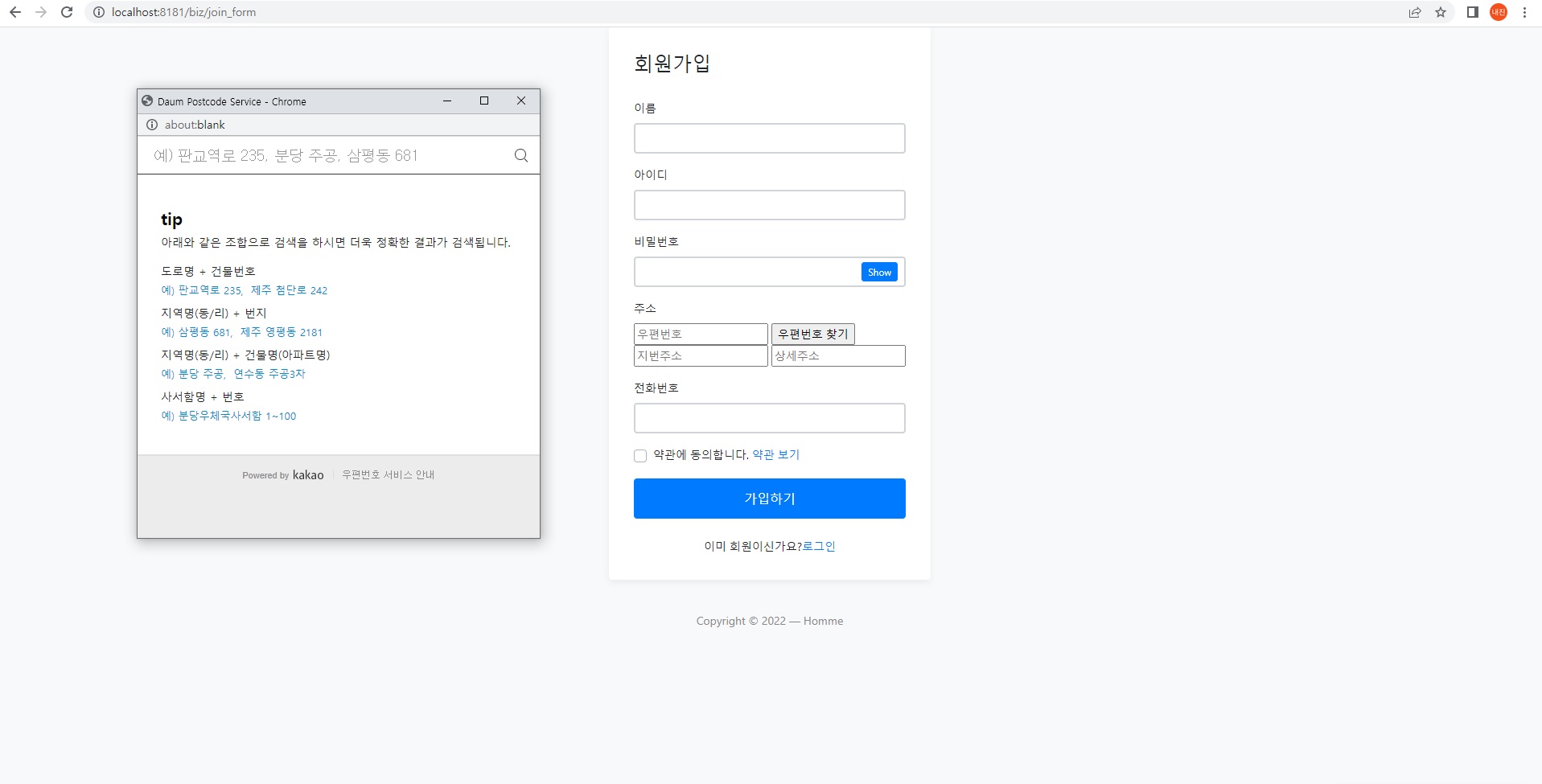Open the 로그인 link
1542x784 pixels.
820,546
